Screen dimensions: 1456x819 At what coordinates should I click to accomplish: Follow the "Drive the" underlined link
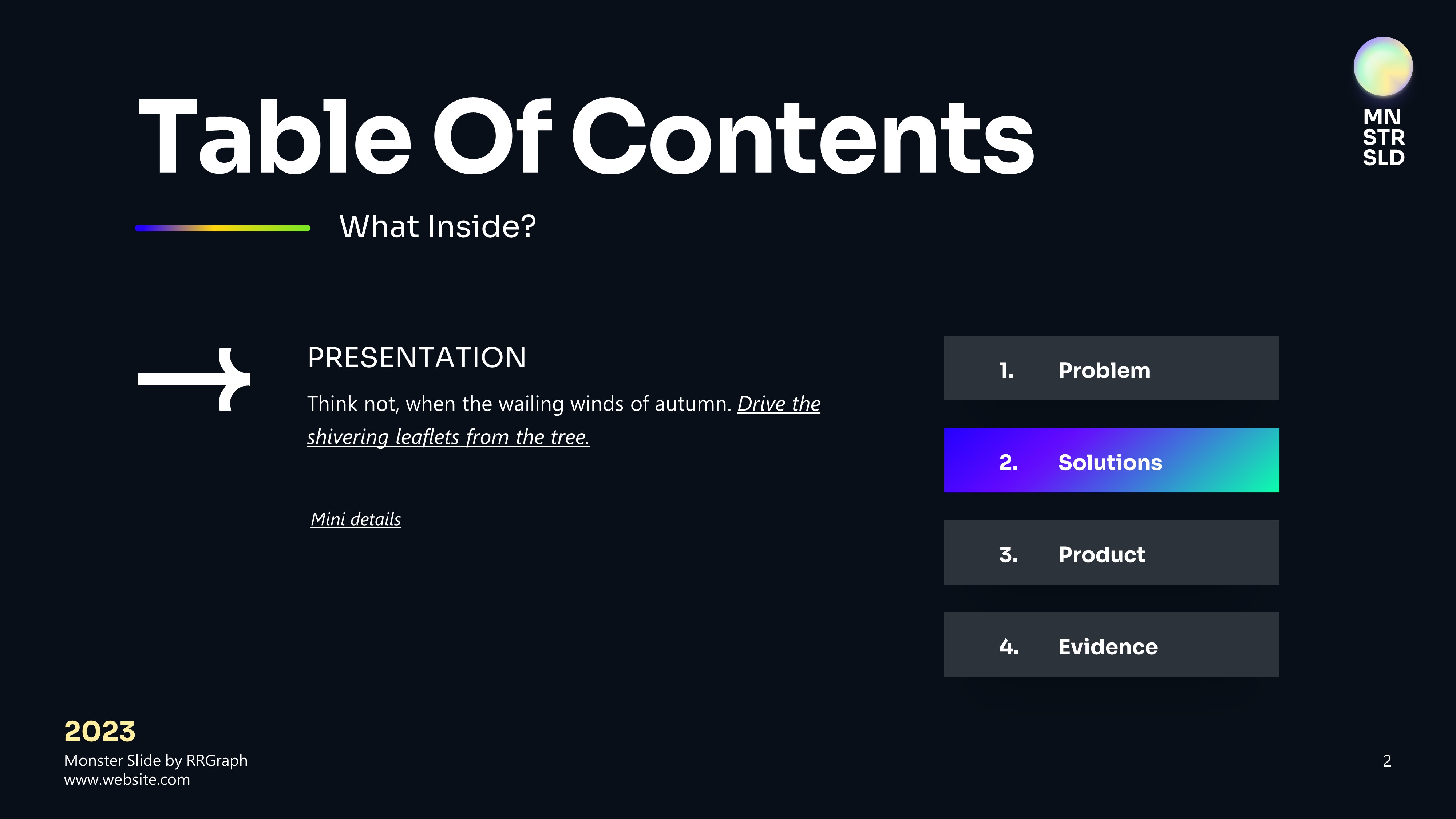pyautogui.click(x=778, y=404)
